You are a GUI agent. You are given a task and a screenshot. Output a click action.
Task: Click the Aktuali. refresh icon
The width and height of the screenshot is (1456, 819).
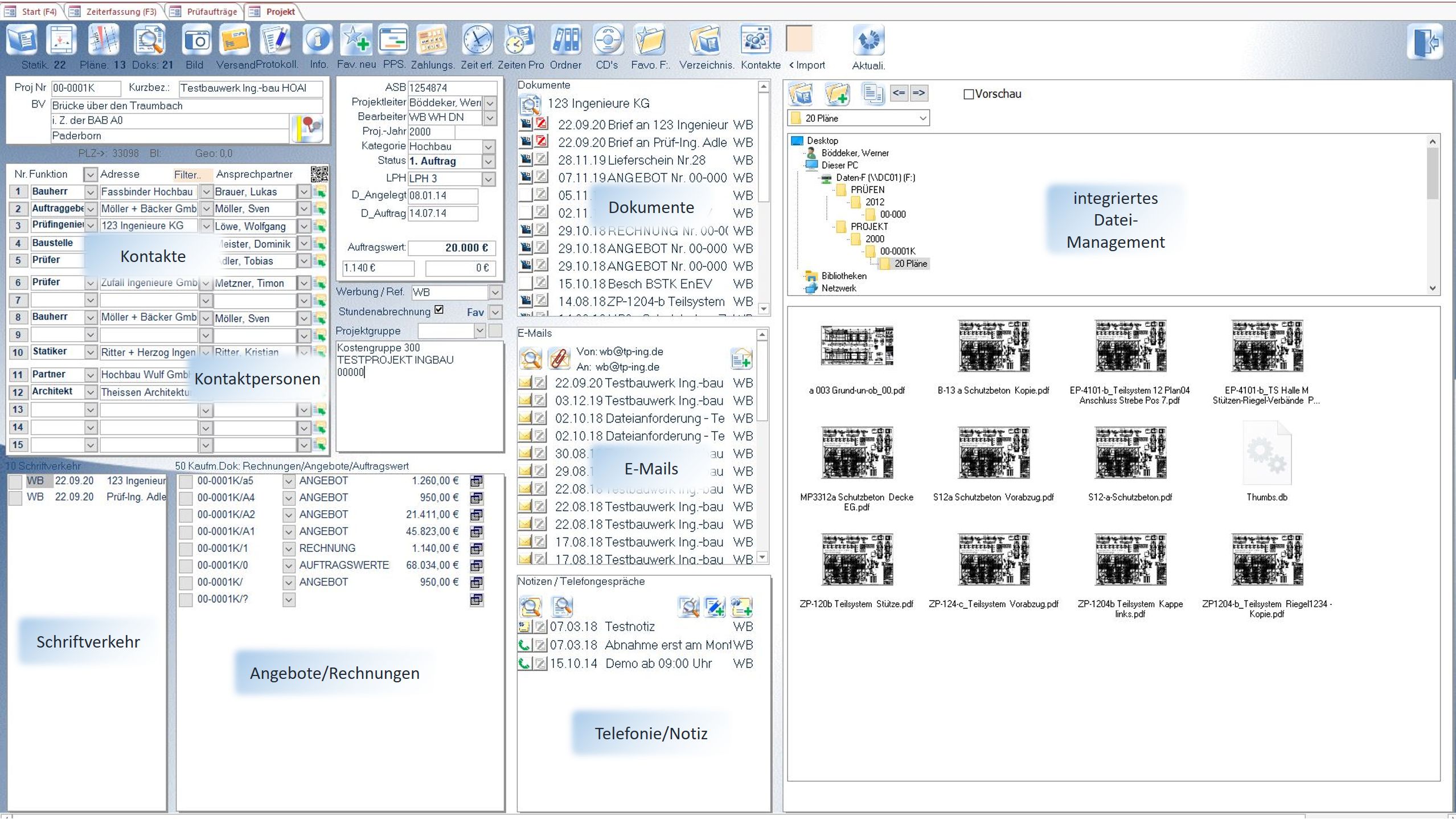(868, 41)
